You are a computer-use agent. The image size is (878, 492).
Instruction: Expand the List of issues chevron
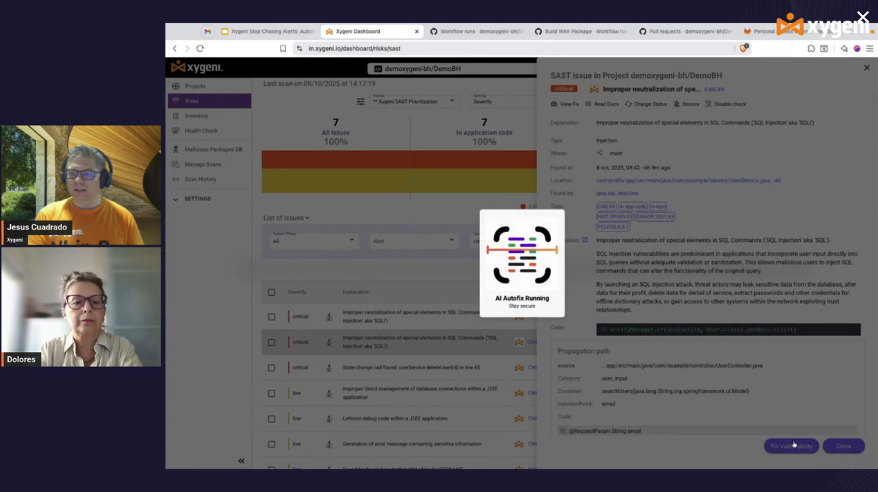(307, 218)
